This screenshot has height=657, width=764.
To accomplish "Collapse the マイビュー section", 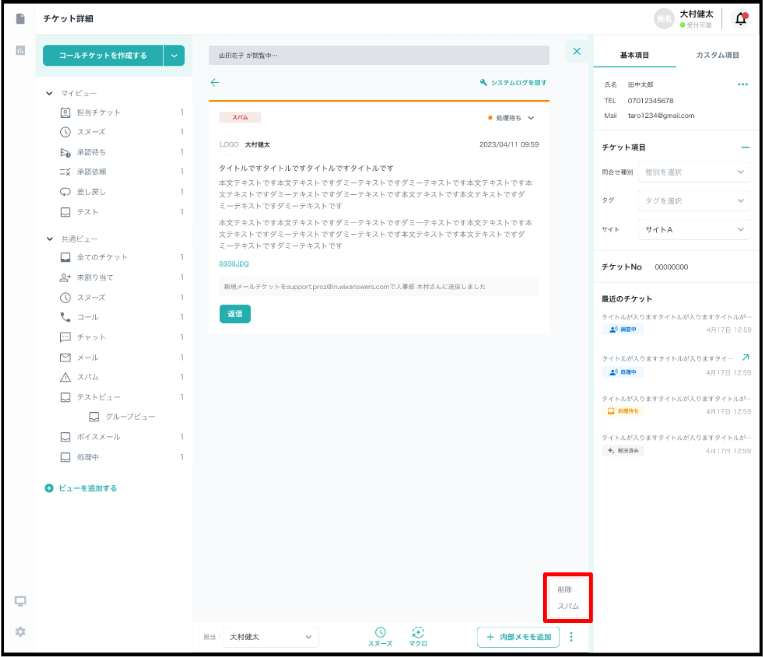I will 50,93.
